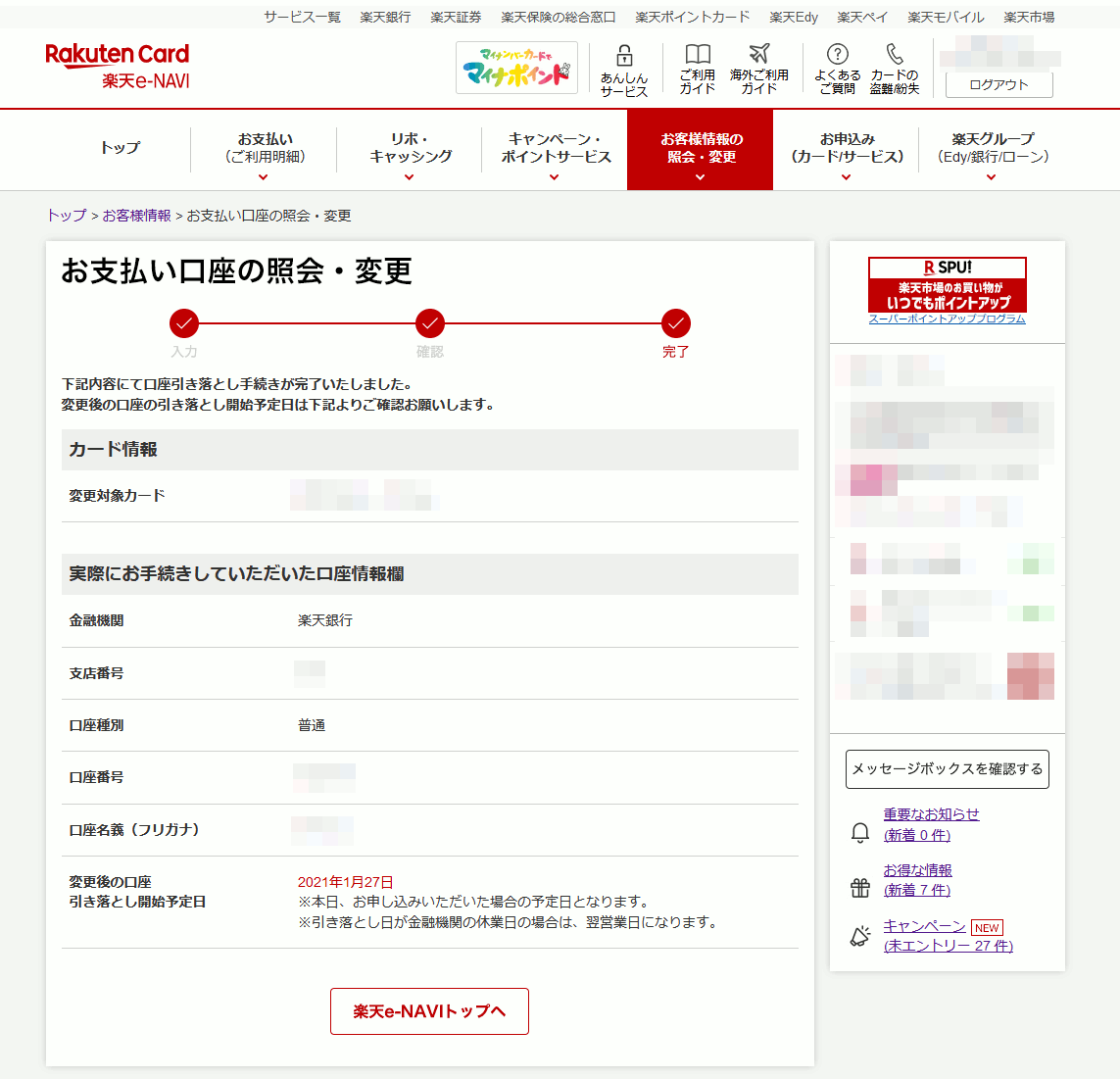Click the よくあるご質問 question mark icon
1120x1079 pixels.
[837, 55]
